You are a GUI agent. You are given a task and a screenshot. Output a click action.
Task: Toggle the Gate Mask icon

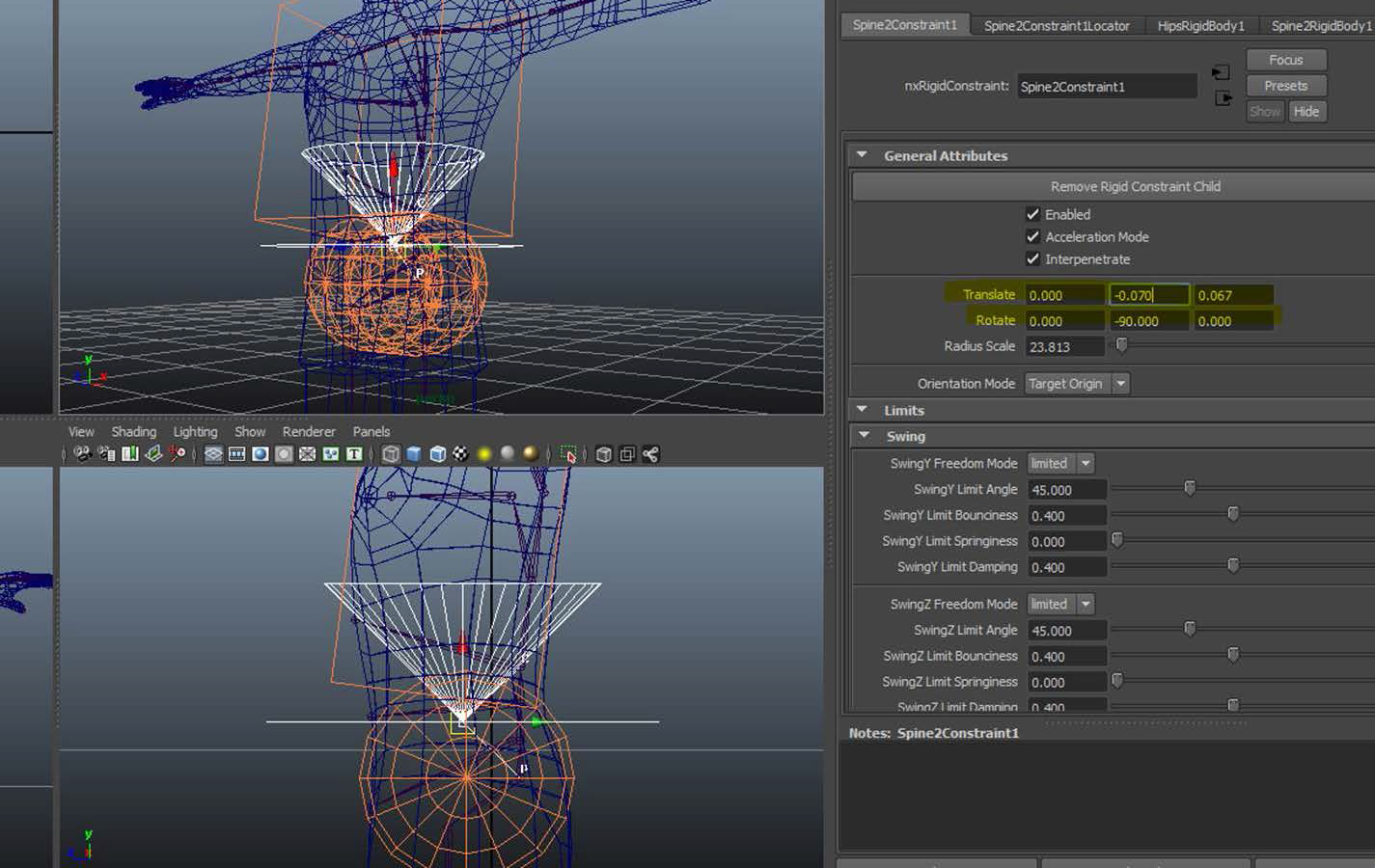(x=284, y=454)
